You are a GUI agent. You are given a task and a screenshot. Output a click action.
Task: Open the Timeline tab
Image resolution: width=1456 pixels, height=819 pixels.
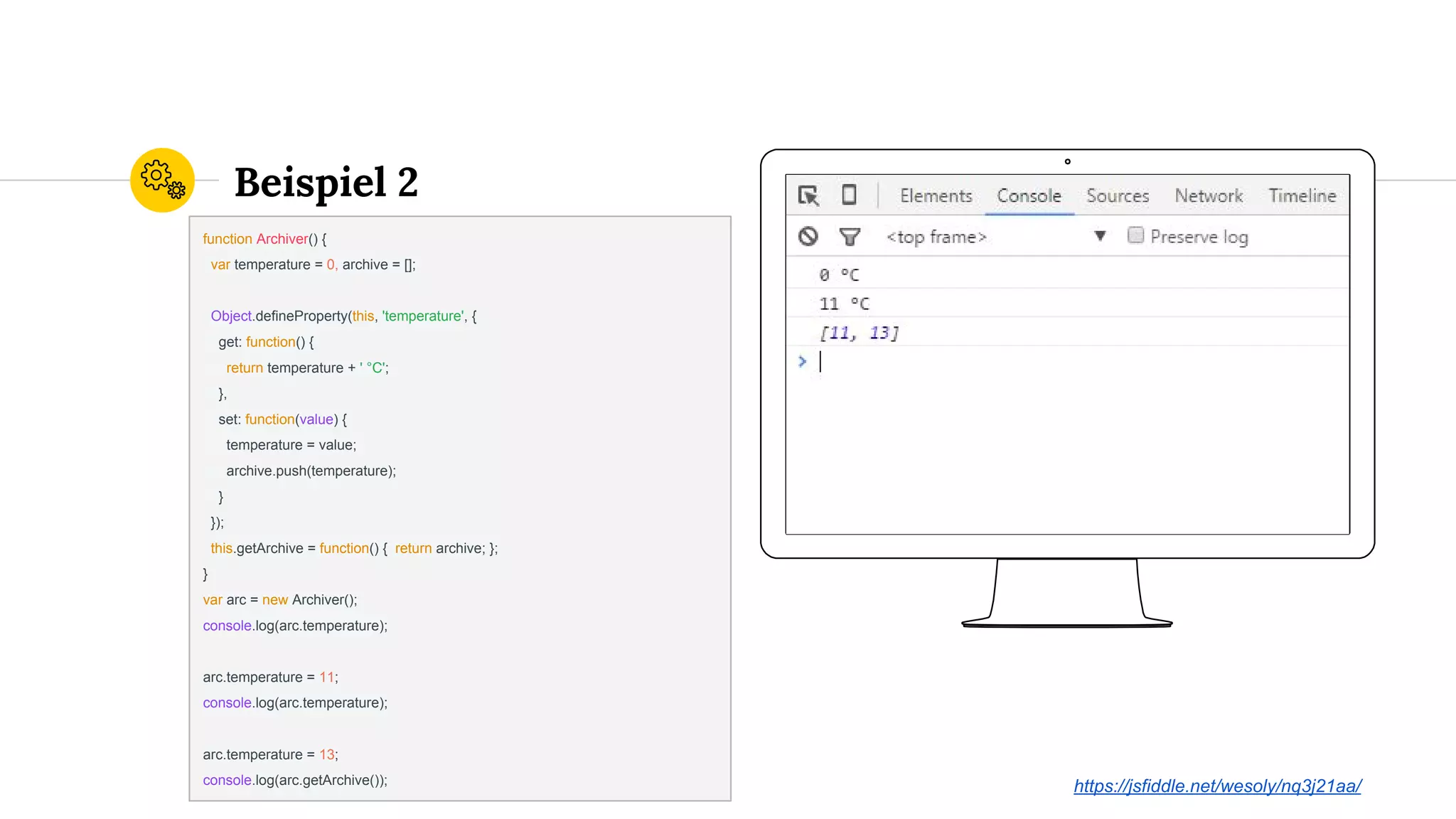(1302, 196)
